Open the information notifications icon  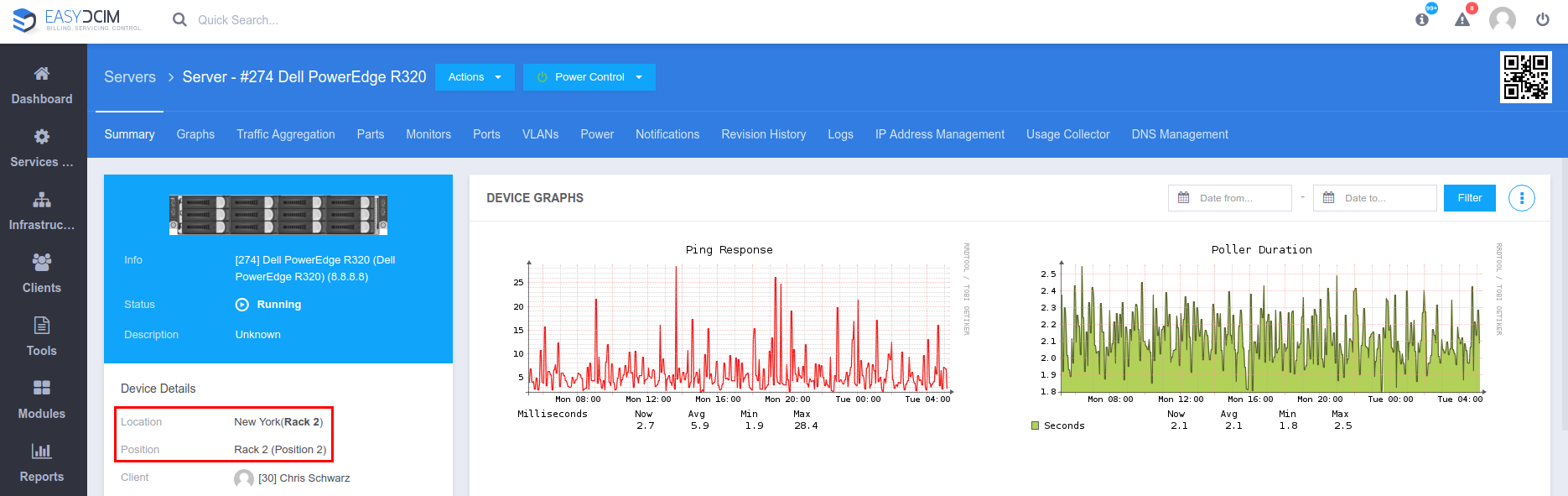1422,19
